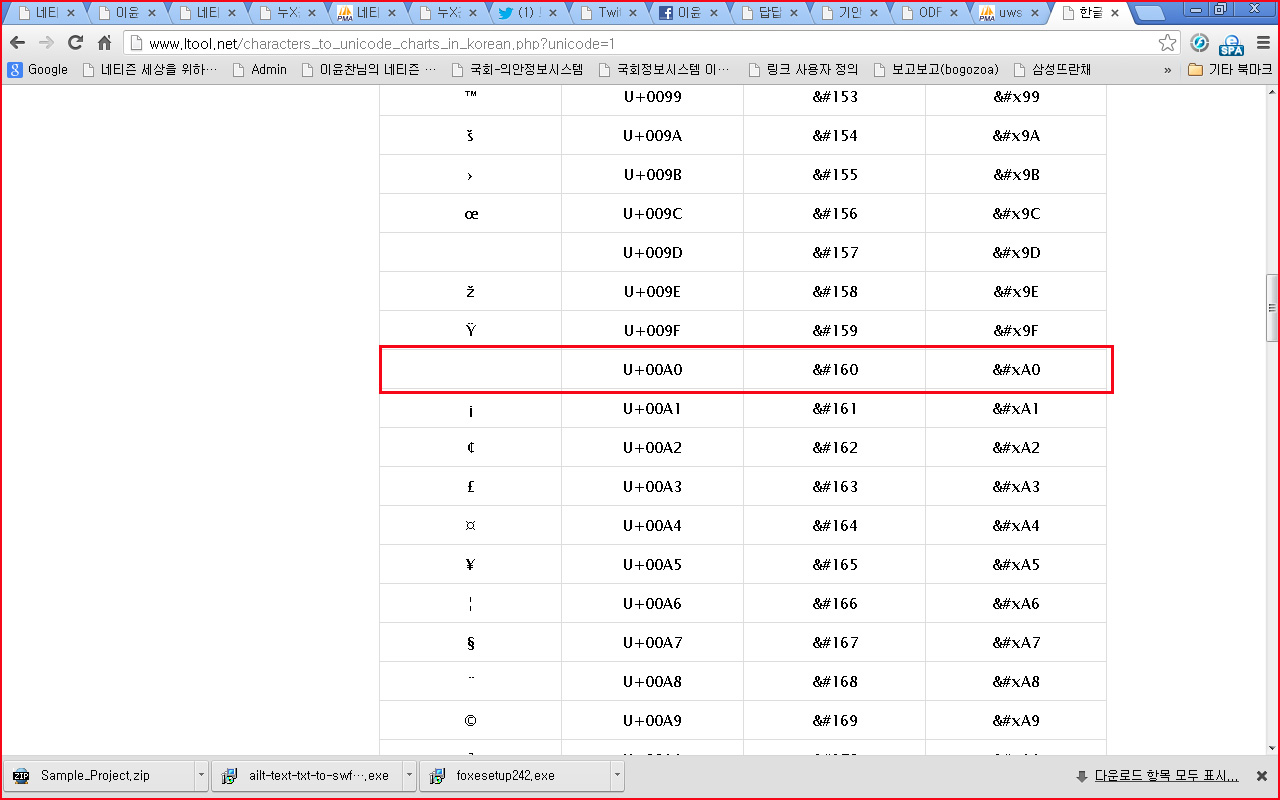
Task: Select the œ character cell
Action: click(470, 213)
